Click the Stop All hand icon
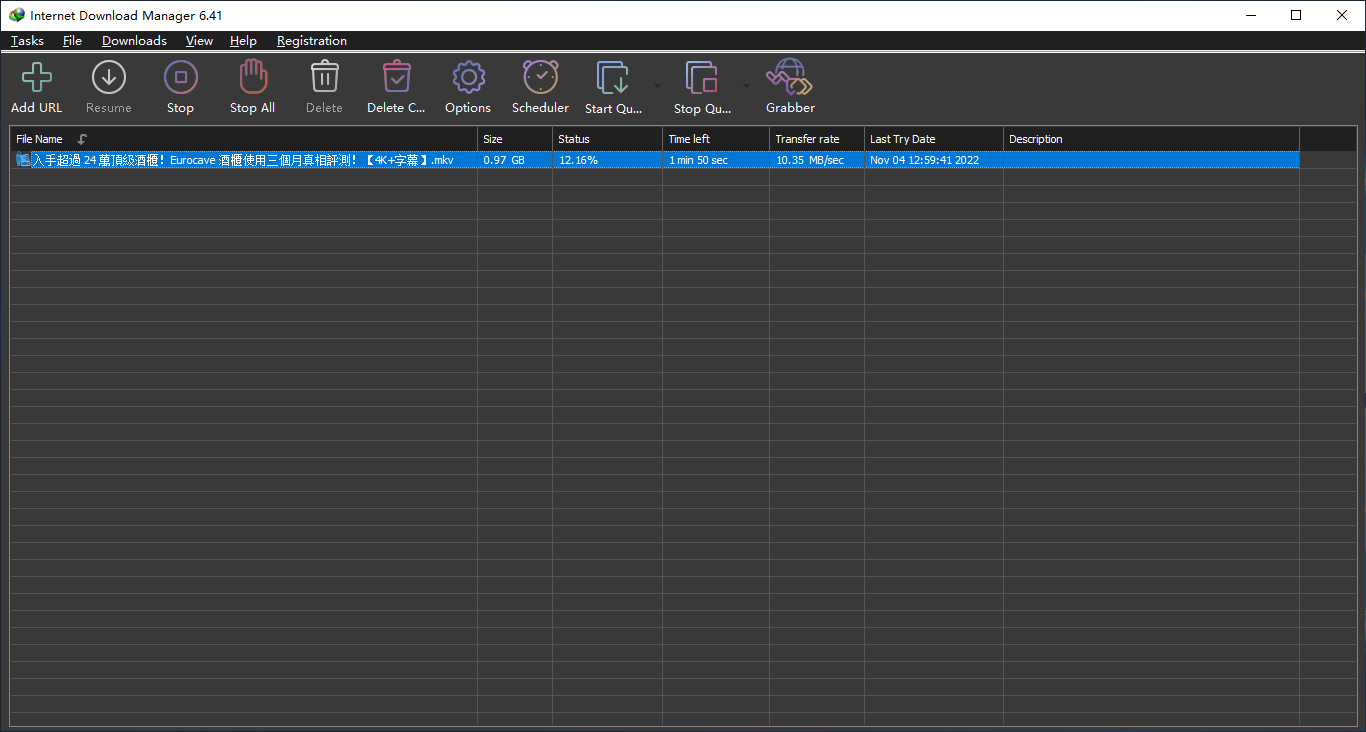 tap(253, 78)
